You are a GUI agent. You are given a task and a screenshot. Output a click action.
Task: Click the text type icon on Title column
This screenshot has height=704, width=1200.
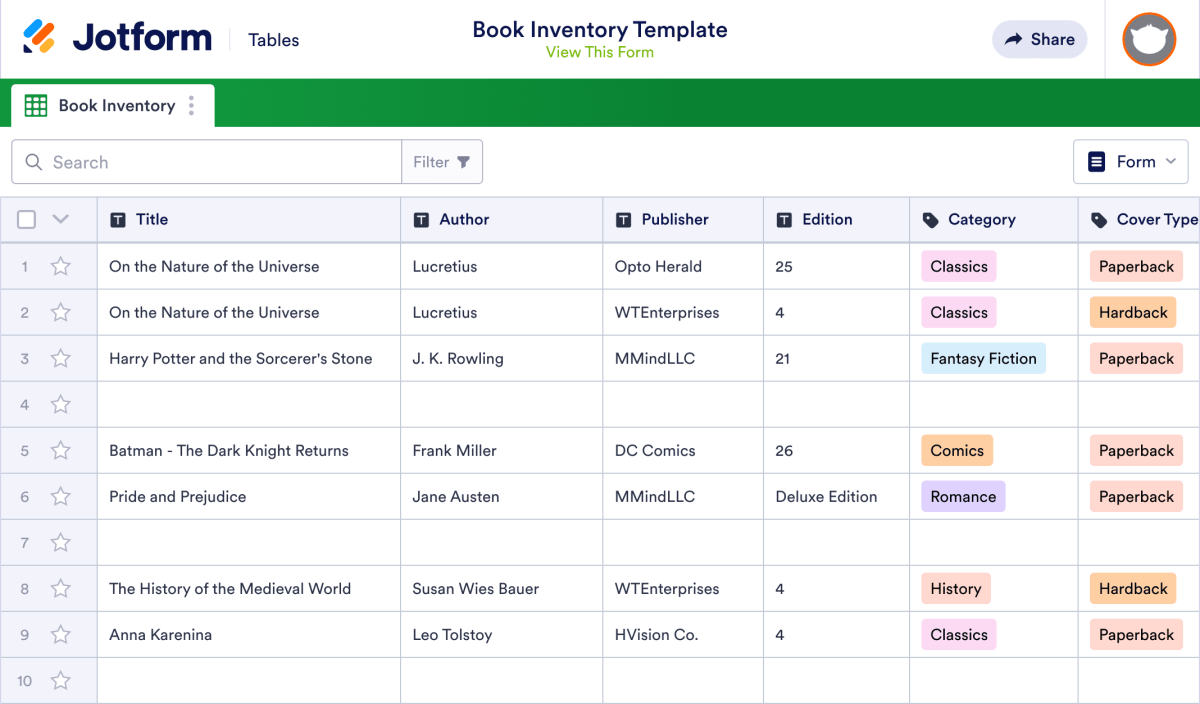(118, 219)
